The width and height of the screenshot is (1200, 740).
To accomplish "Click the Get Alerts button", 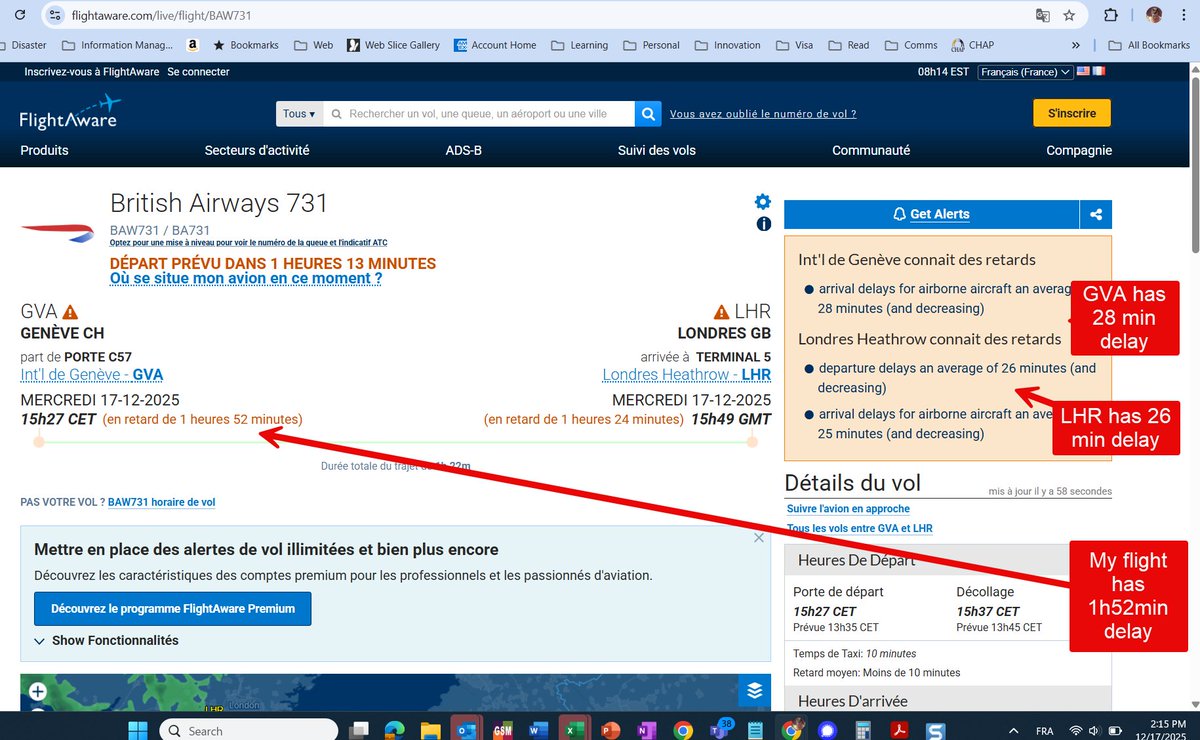I will pos(931,214).
